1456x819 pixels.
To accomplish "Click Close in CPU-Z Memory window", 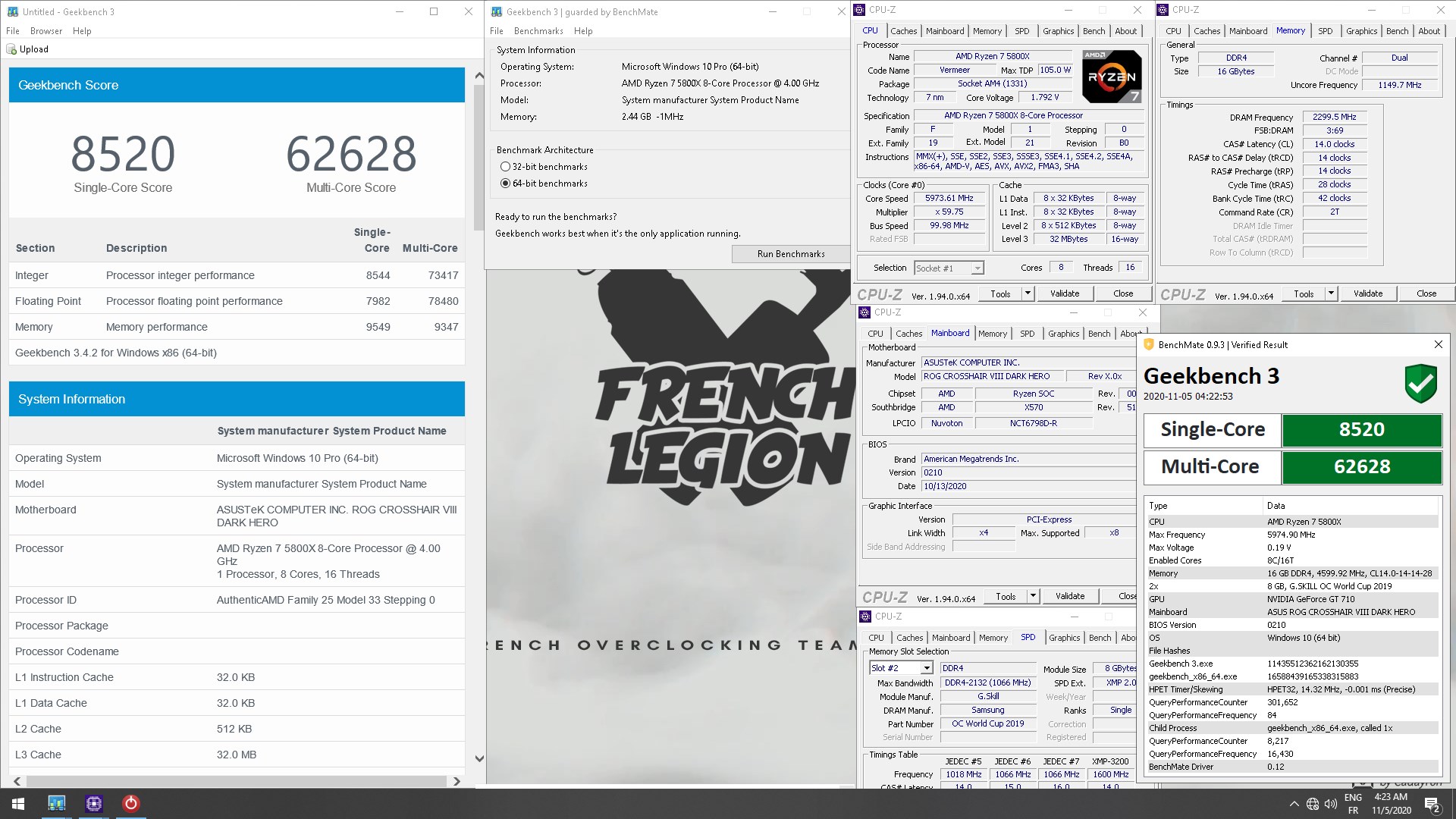I will click(x=1426, y=293).
